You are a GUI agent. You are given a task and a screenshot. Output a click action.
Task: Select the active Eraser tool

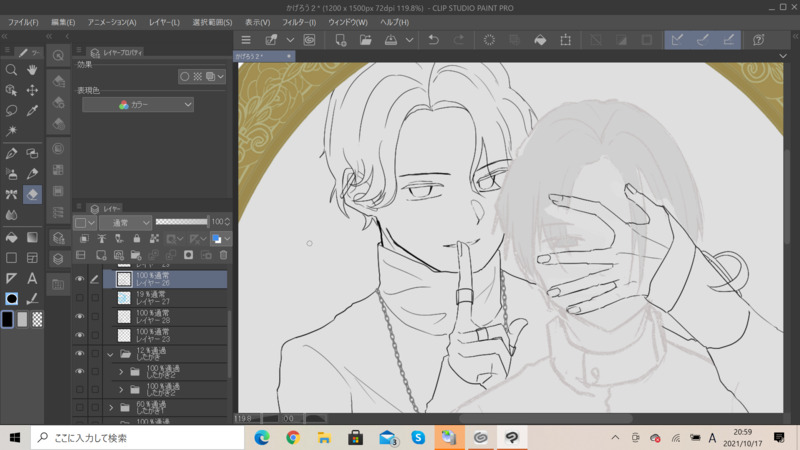pyautogui.click(x=32, y=194)
